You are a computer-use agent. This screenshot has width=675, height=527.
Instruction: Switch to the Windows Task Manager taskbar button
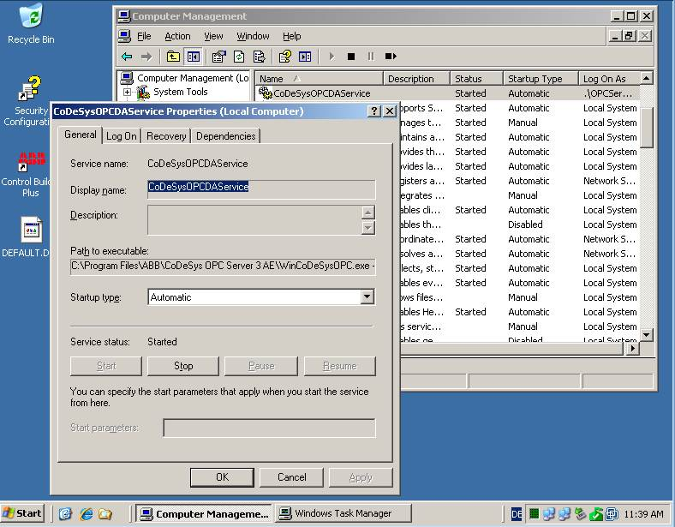point(343,514)
